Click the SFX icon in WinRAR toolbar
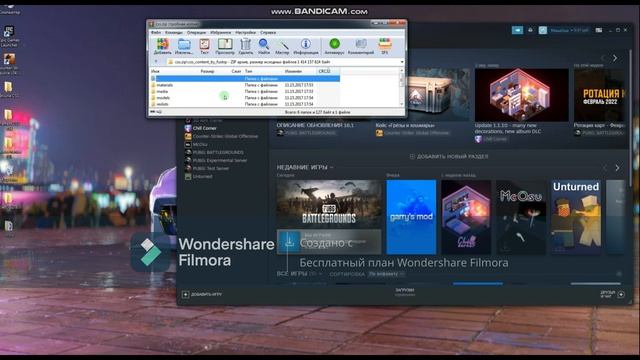The height and width of the screenshot is (360, 640). click(x=384, y=46)
